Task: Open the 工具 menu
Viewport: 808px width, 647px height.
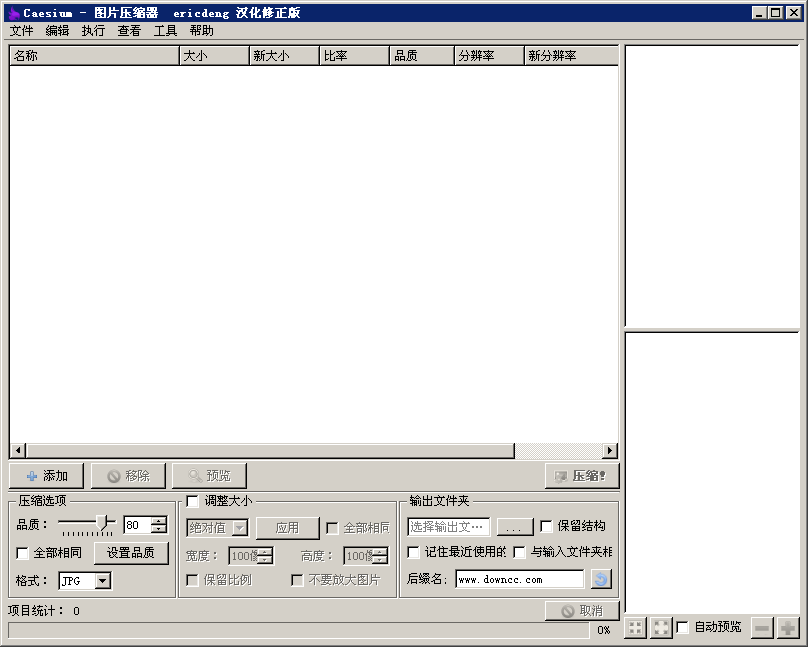Action: pos(165,31)
